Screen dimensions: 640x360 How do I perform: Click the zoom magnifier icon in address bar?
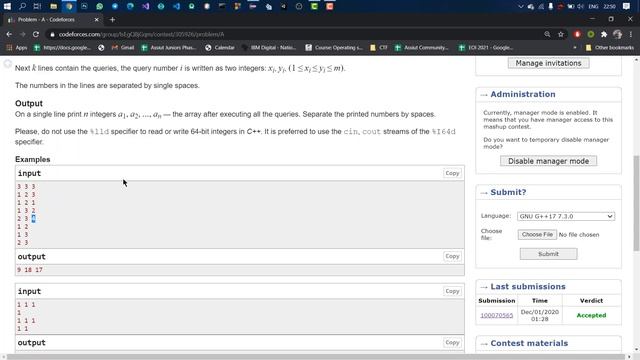click(x=547, y=34)
